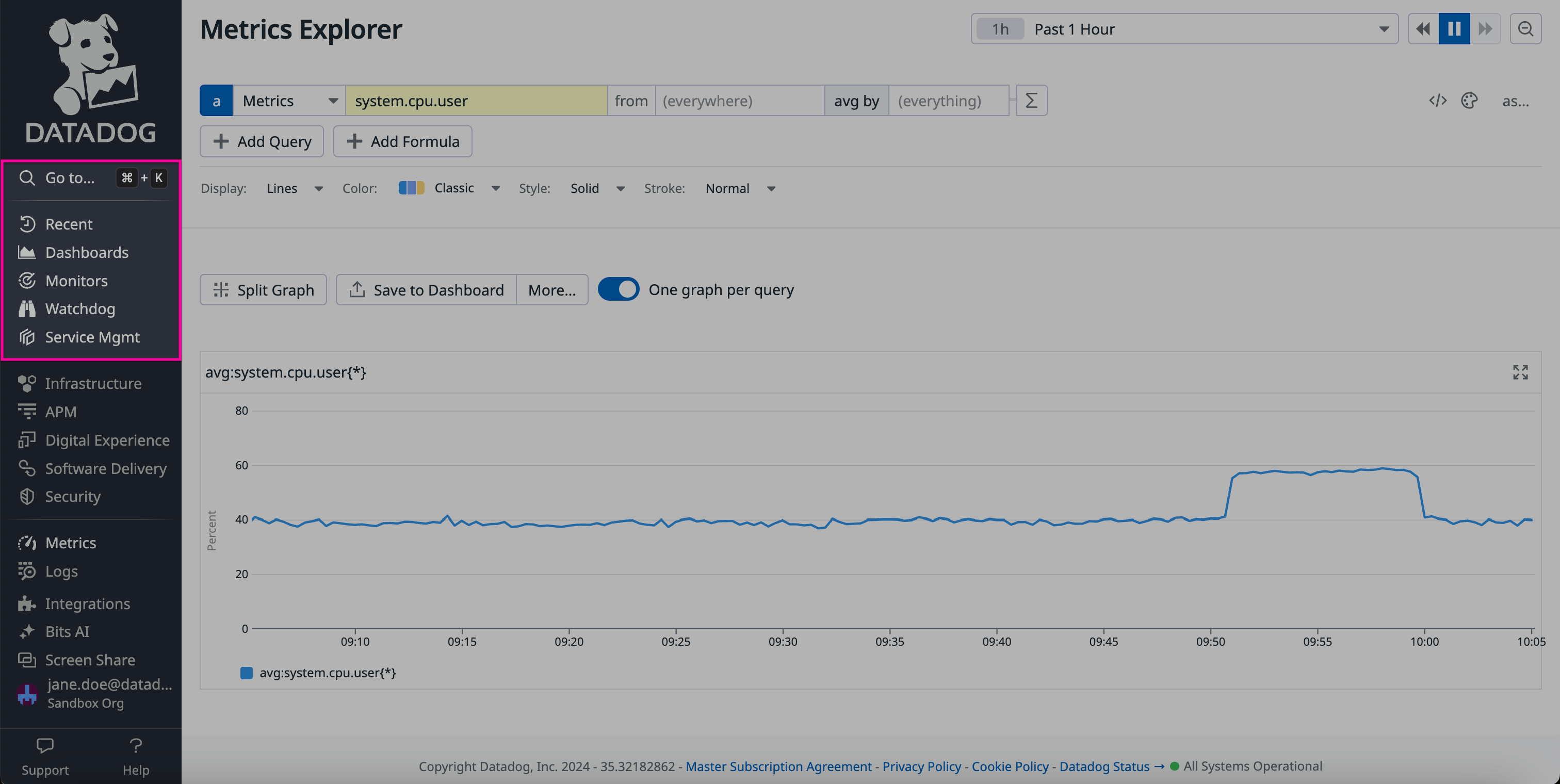
Task: Select the Infrastructure sidebar icon
Action: [28, 383]
